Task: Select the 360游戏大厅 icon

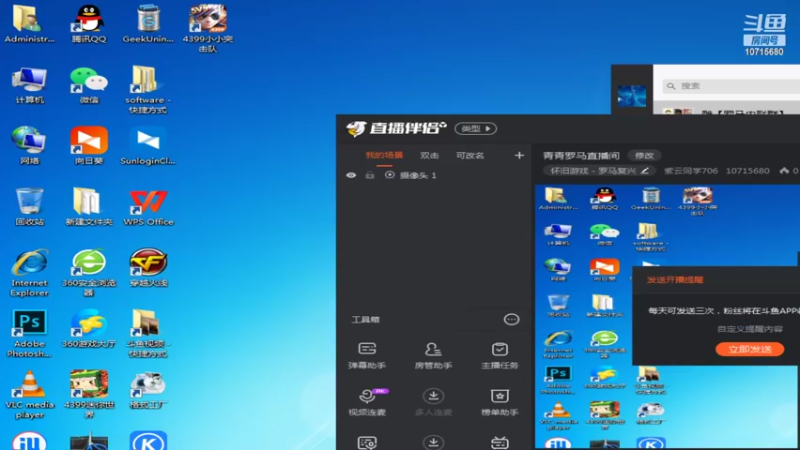Action: [89, 329]
